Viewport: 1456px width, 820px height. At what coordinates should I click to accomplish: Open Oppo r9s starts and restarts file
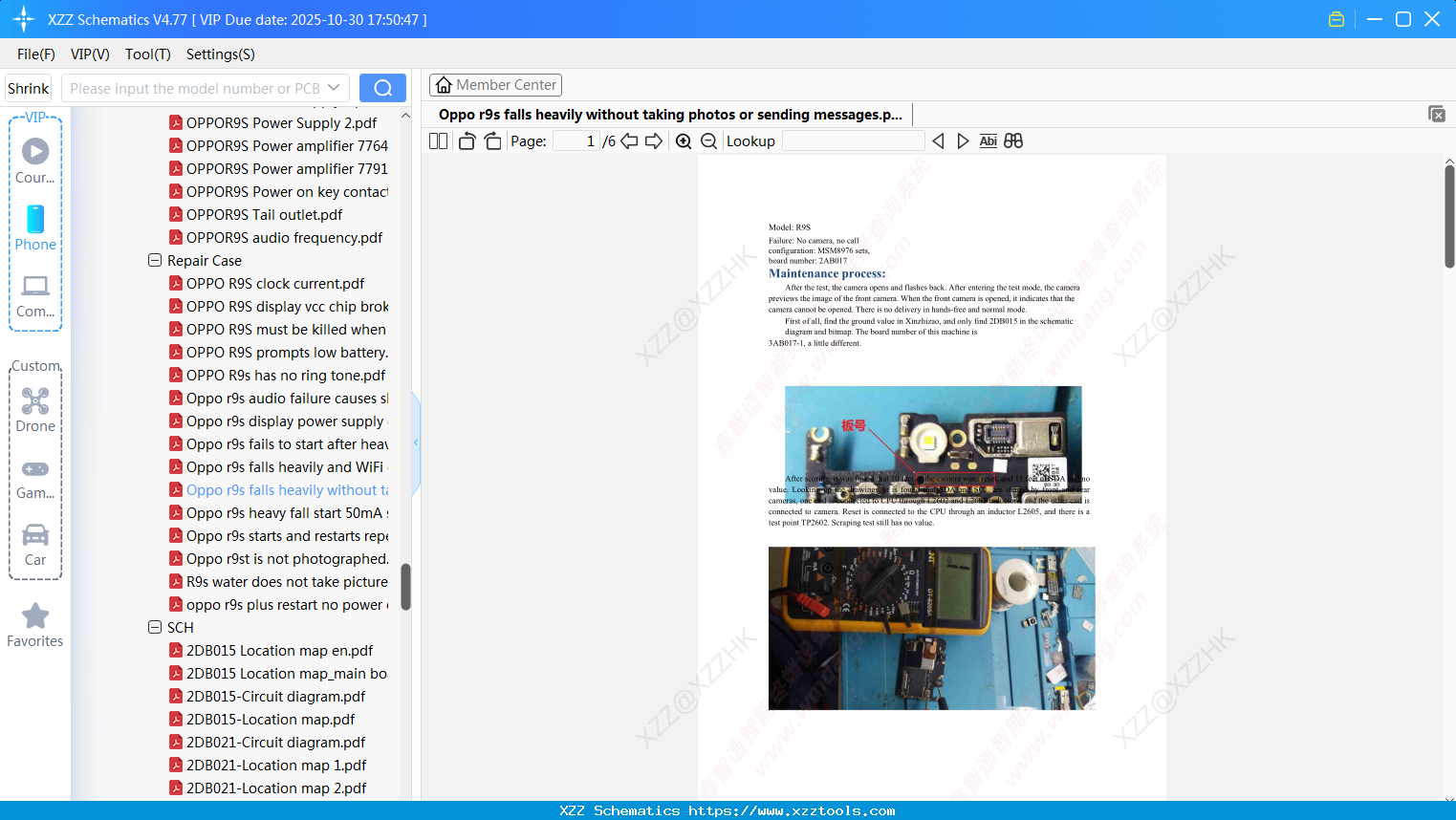coord(278,536)
